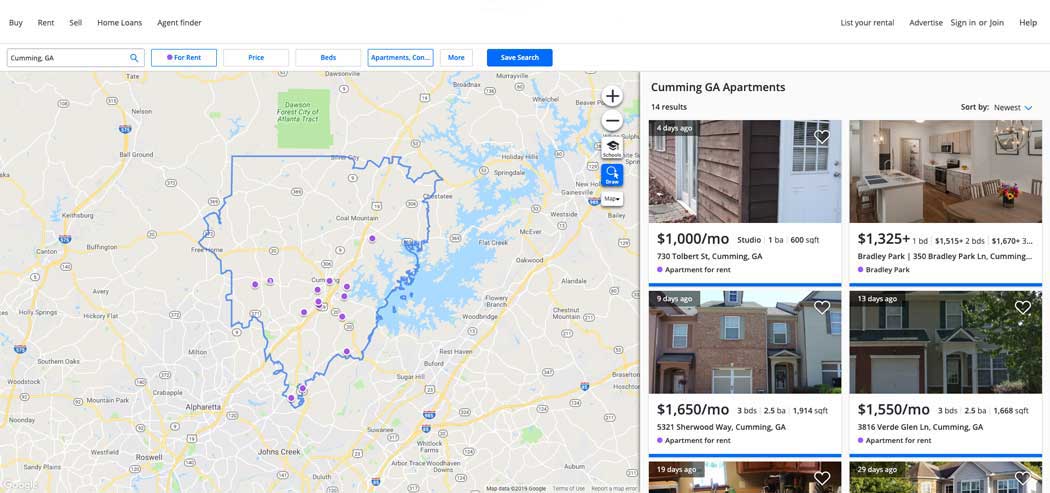Viewport: 1050px width, 493px height.
Task: Open the List your rental link
Action: (x=867, y=23)
